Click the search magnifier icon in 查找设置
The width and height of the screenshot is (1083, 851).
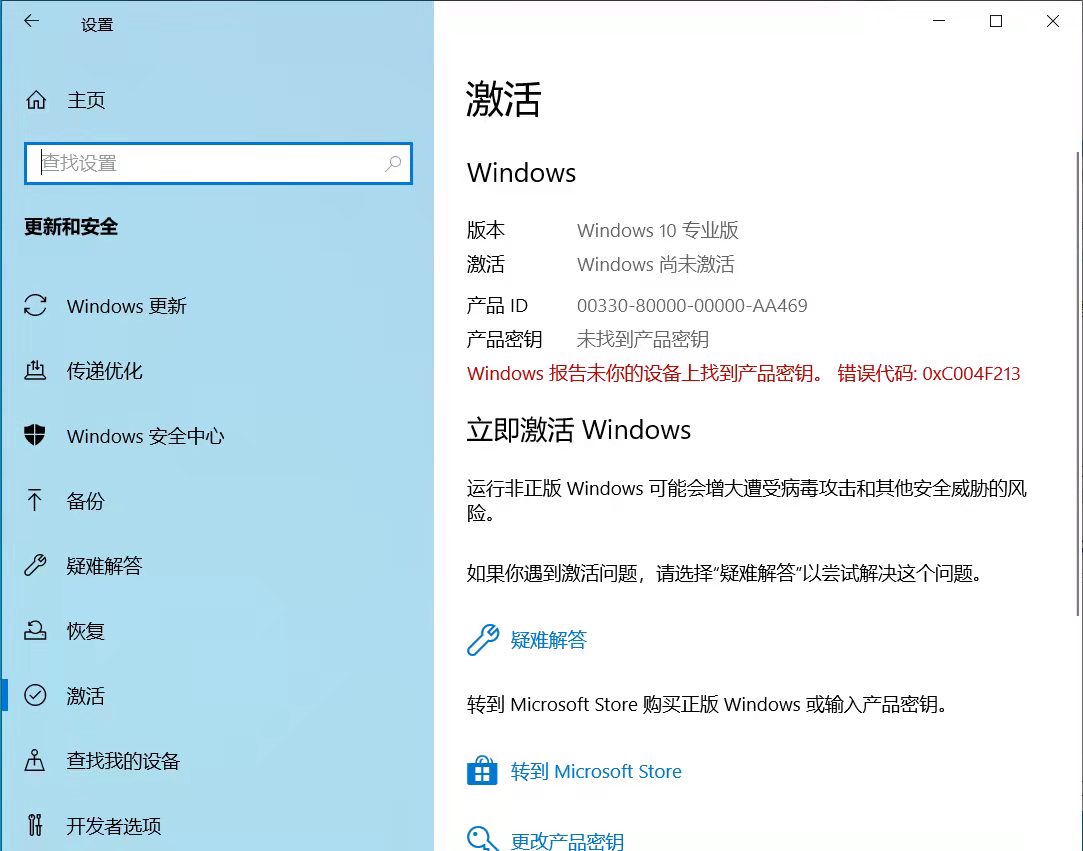pos(393,163)
